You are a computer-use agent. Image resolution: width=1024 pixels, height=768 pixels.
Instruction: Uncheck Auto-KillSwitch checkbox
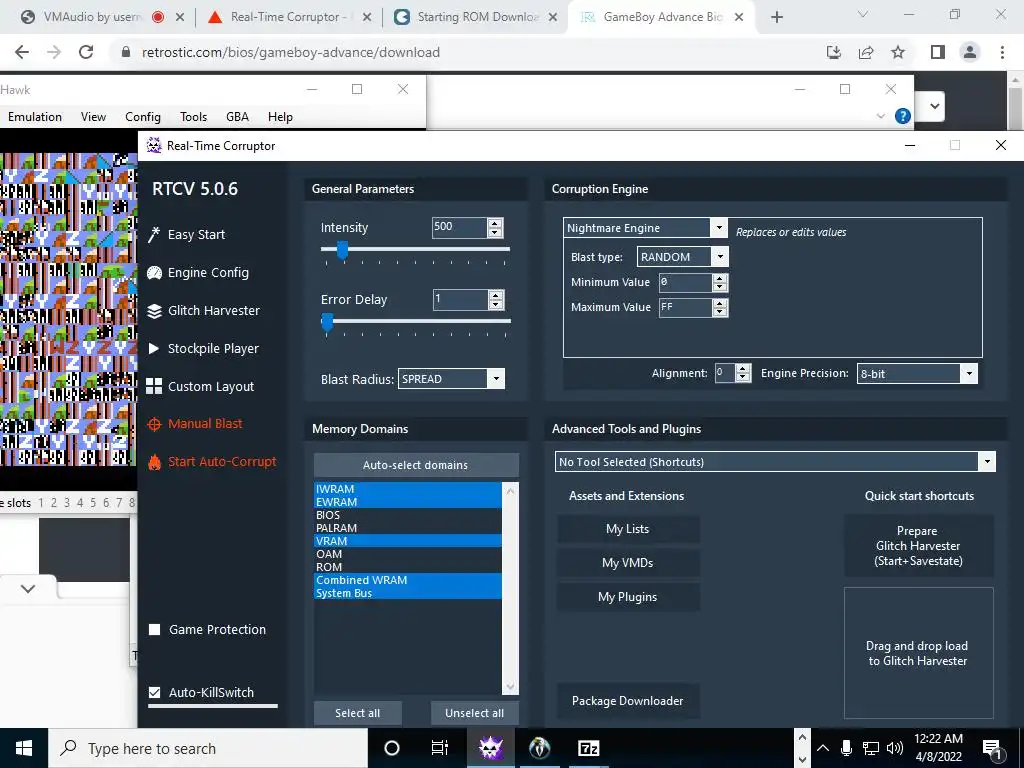tap(155, 692)
